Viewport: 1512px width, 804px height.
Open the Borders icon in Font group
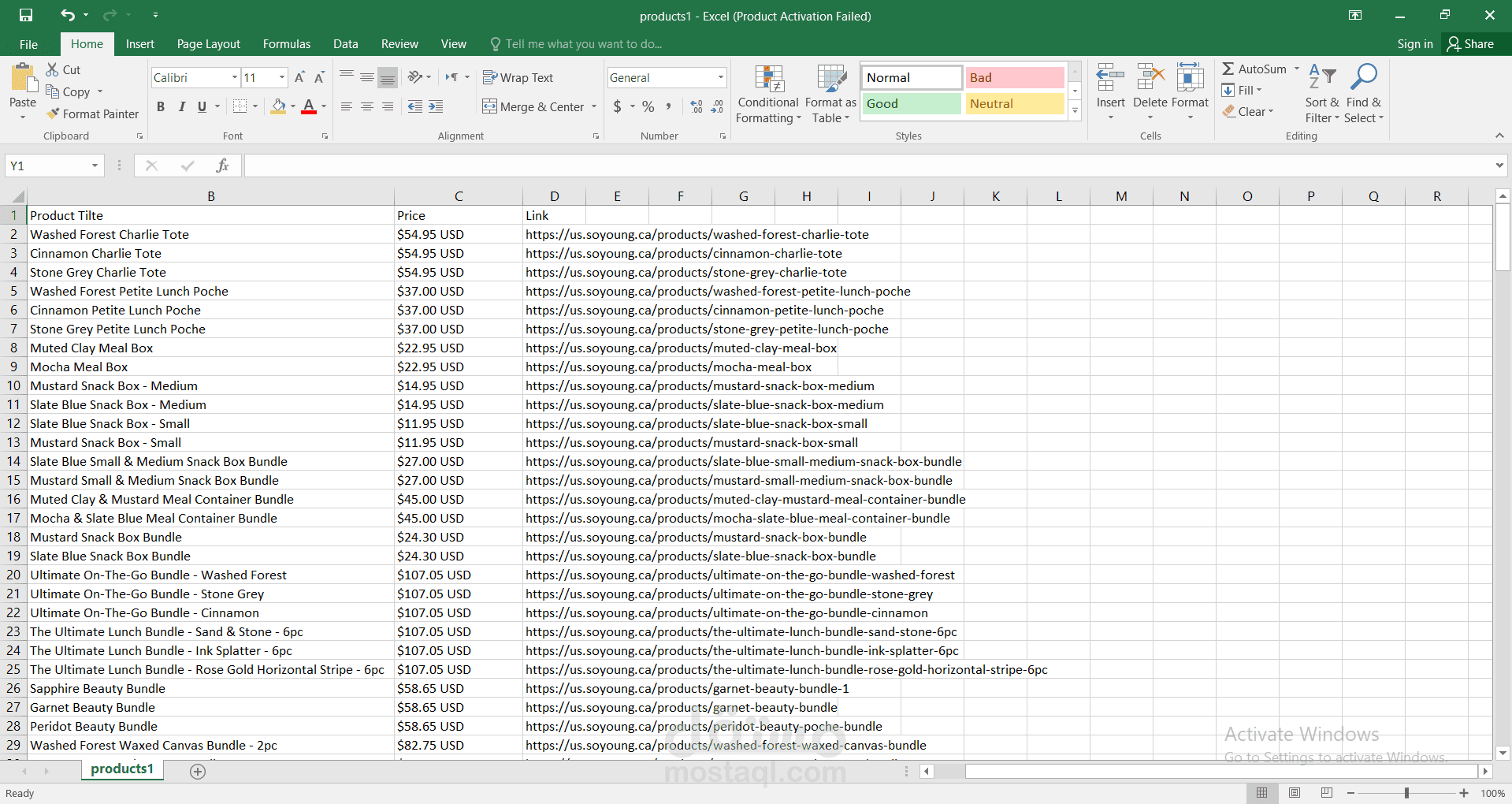[x=240, y=106]
